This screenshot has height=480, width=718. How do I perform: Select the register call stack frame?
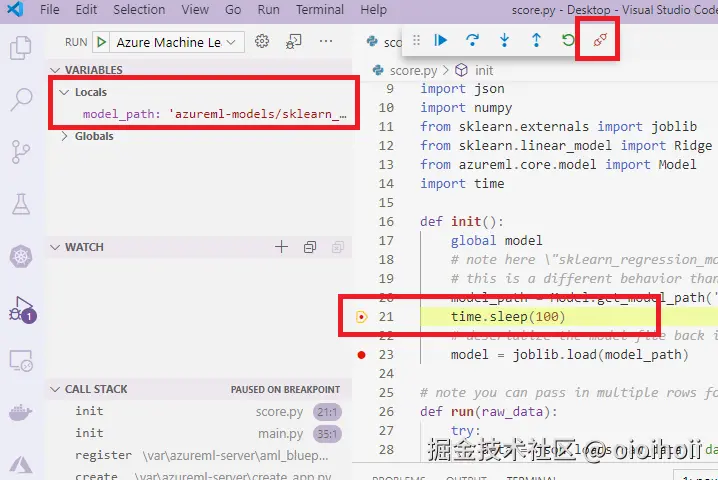[200, 455]
